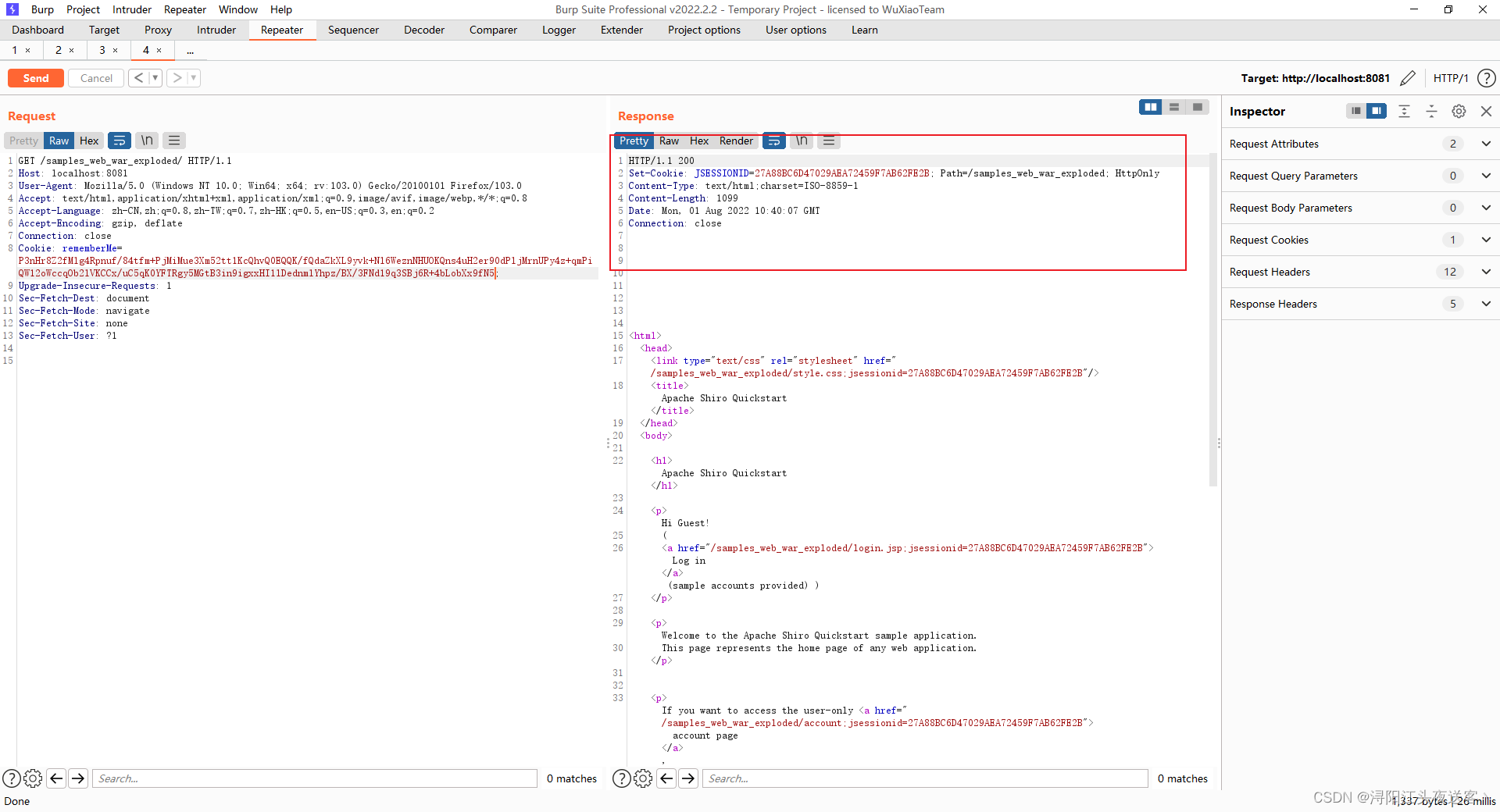Open Response search settings gear
Screen dimensions: 1500x812
[x=643, y=778]
